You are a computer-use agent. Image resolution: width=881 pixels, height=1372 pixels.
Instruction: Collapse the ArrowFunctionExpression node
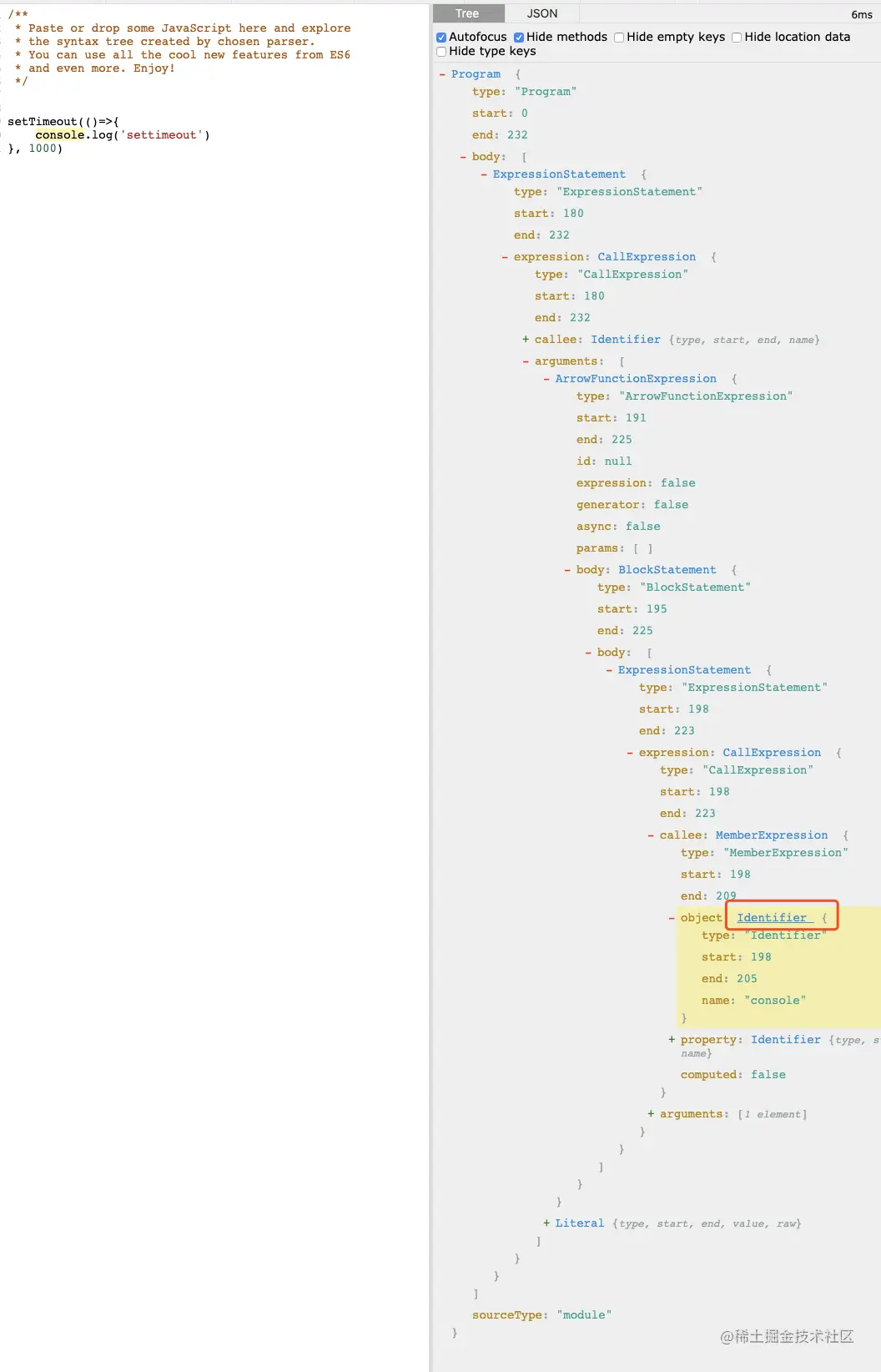[x=546, y=379]
